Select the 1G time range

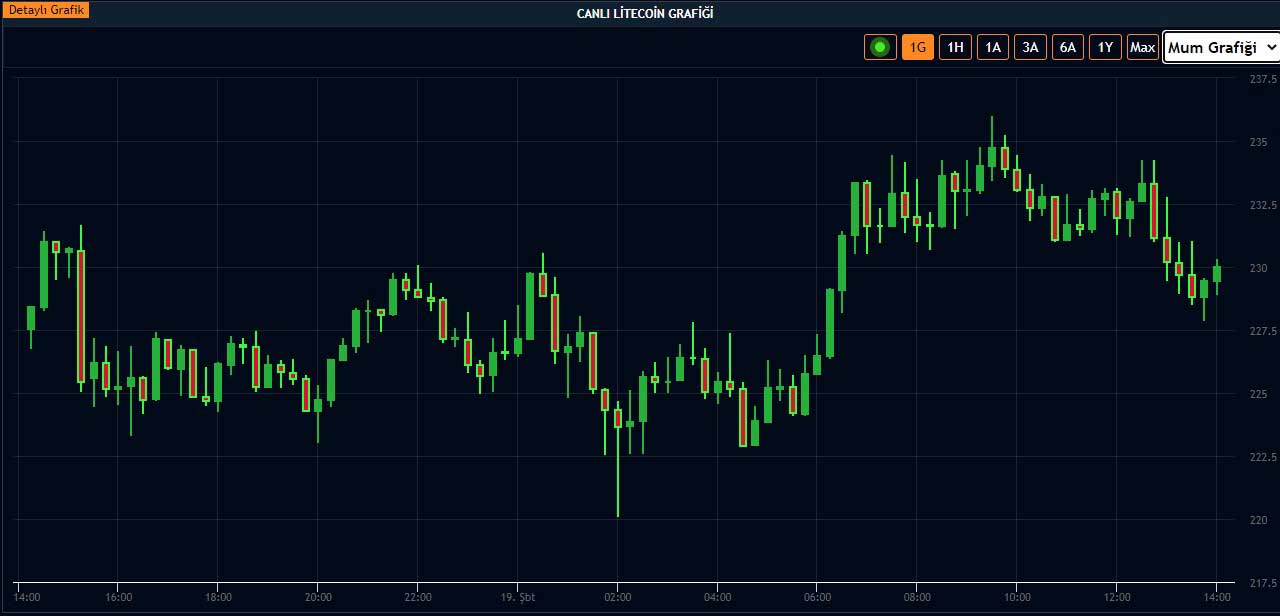point(918,47)
